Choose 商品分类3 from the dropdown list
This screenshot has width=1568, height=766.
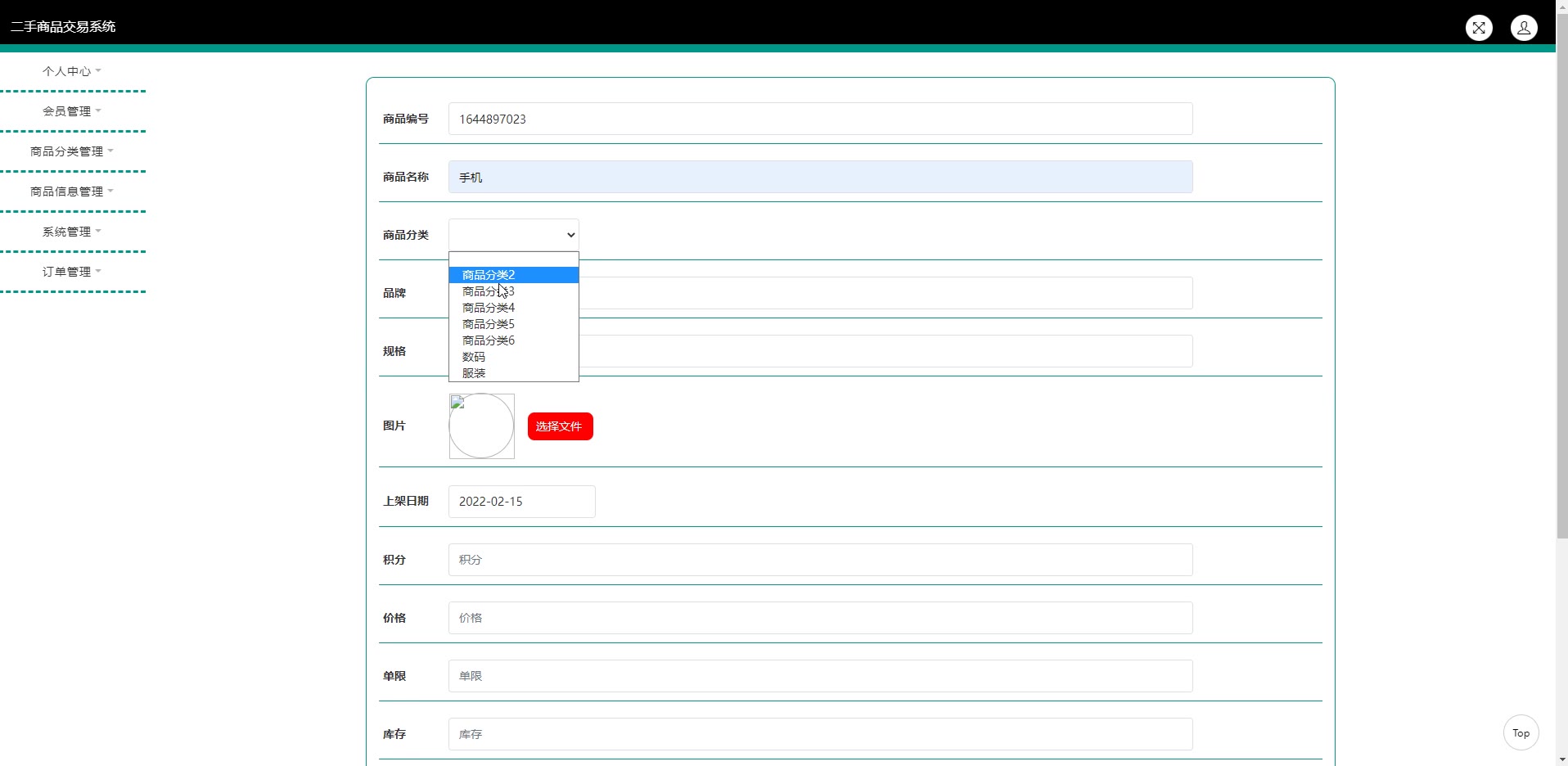point(514,291)
